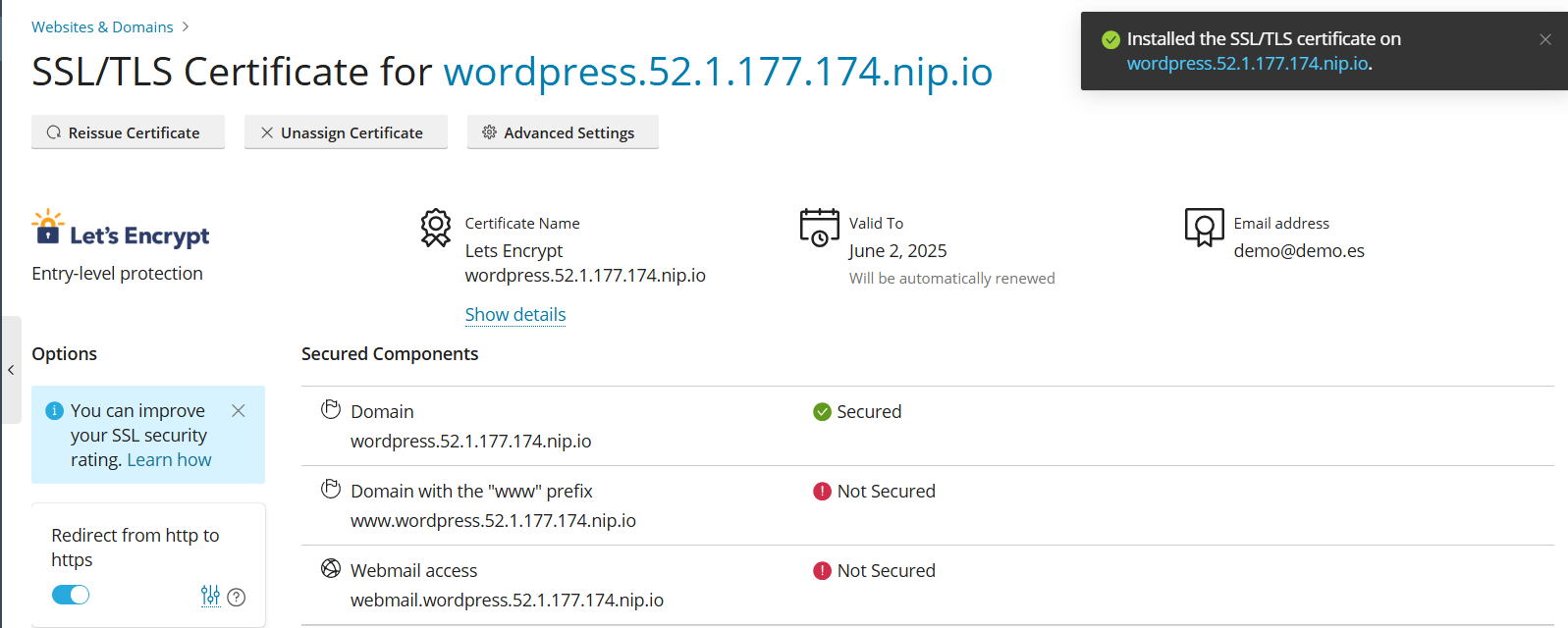Expand the collapsed left sidebar
This screenshot has height=628, width=1568.
(11, 370)
